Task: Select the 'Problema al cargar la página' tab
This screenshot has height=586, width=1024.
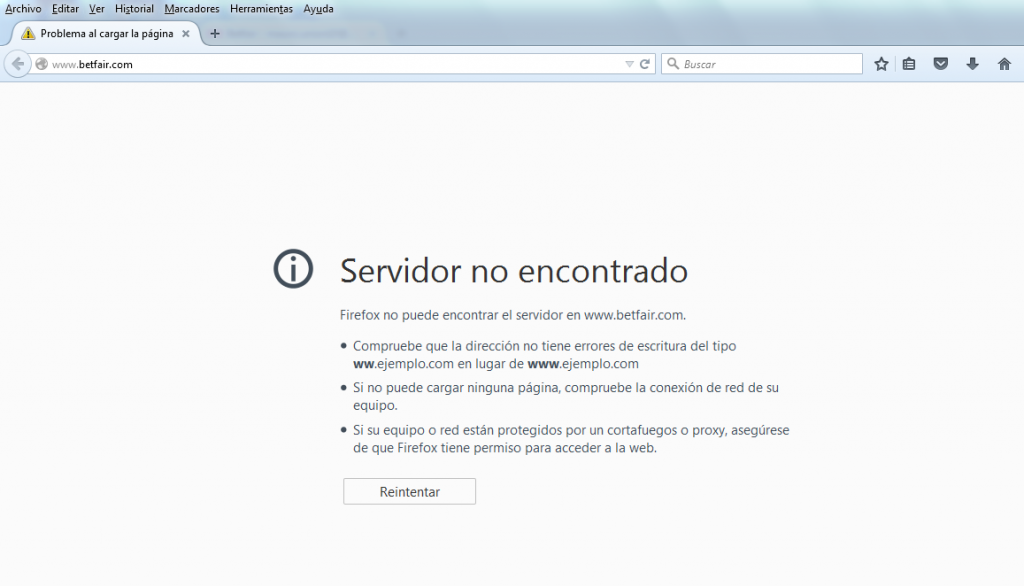Action: tap(106, 33)
